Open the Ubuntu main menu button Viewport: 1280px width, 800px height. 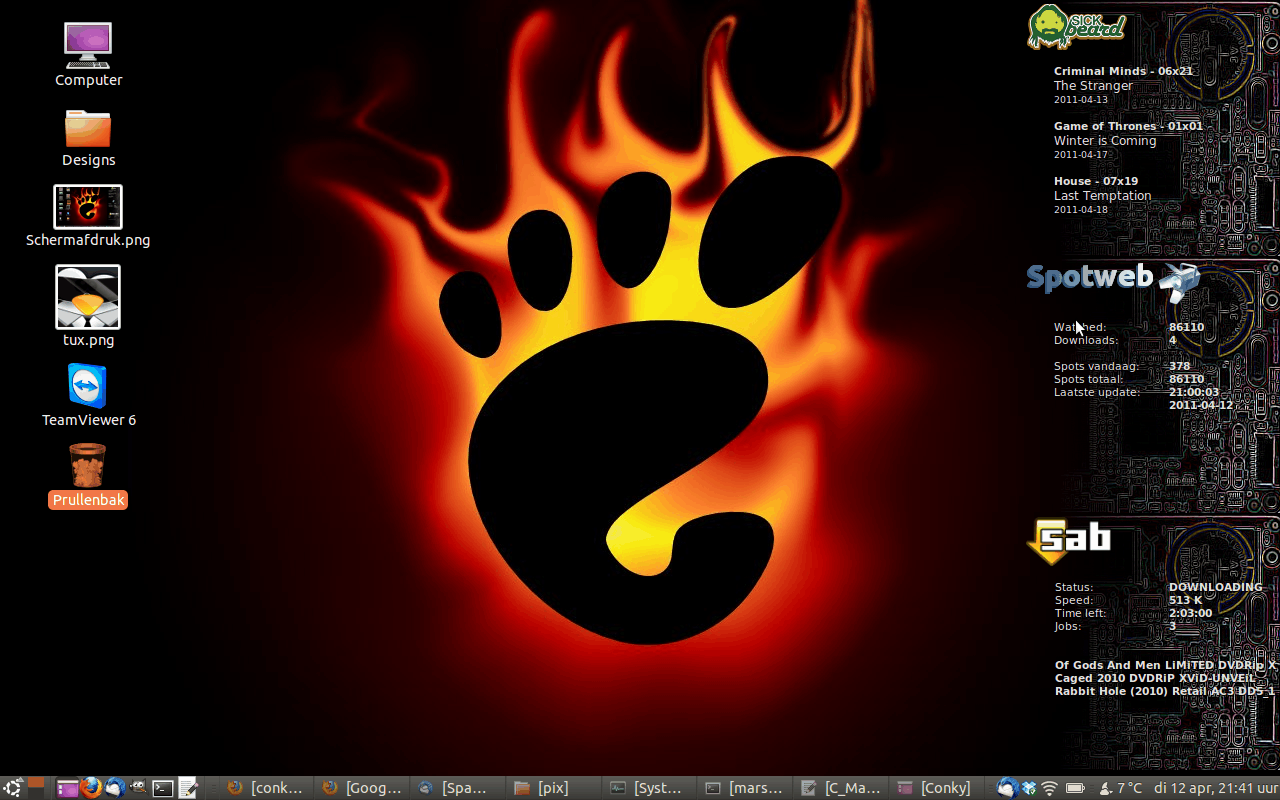click(x=12, y=788)
